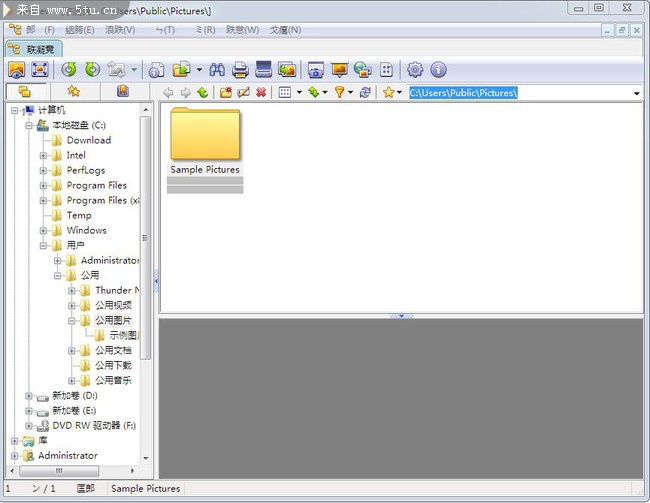Start slideshow with the projector screen icon

pyautogui.click(x=340, y=70)
